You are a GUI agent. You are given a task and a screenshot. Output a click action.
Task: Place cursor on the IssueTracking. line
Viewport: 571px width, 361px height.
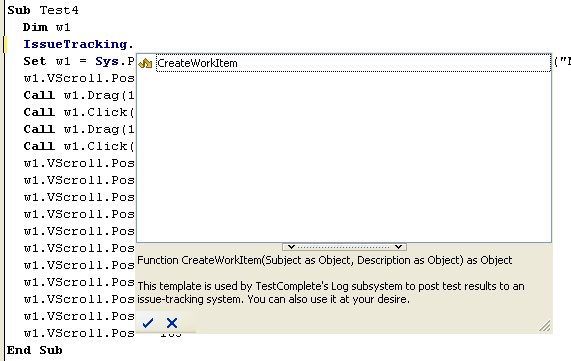(x=78, y=44)
